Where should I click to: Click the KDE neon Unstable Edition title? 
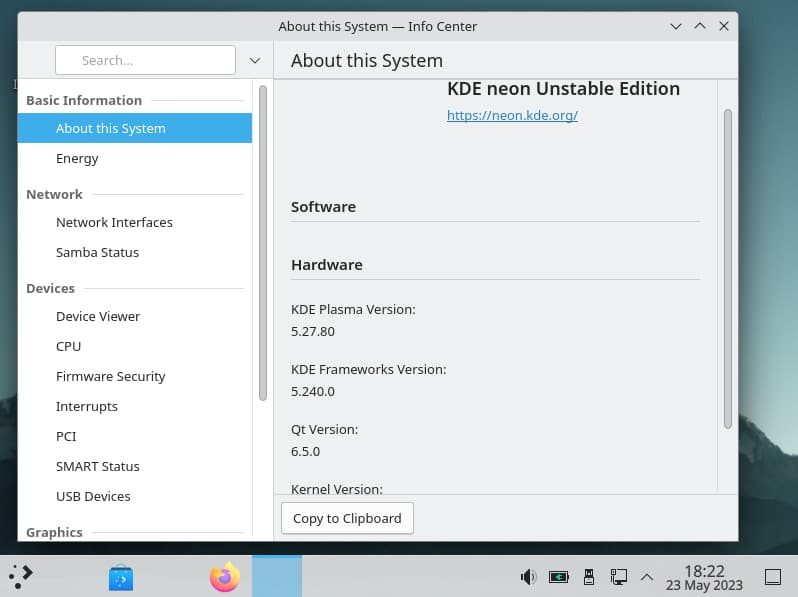pos(563,89)
